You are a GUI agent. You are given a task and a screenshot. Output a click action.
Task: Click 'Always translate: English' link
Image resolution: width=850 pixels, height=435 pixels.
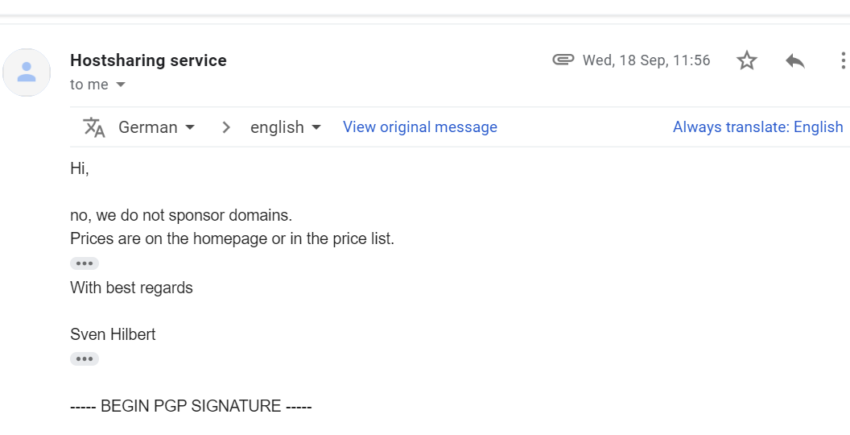click(758, 127)
